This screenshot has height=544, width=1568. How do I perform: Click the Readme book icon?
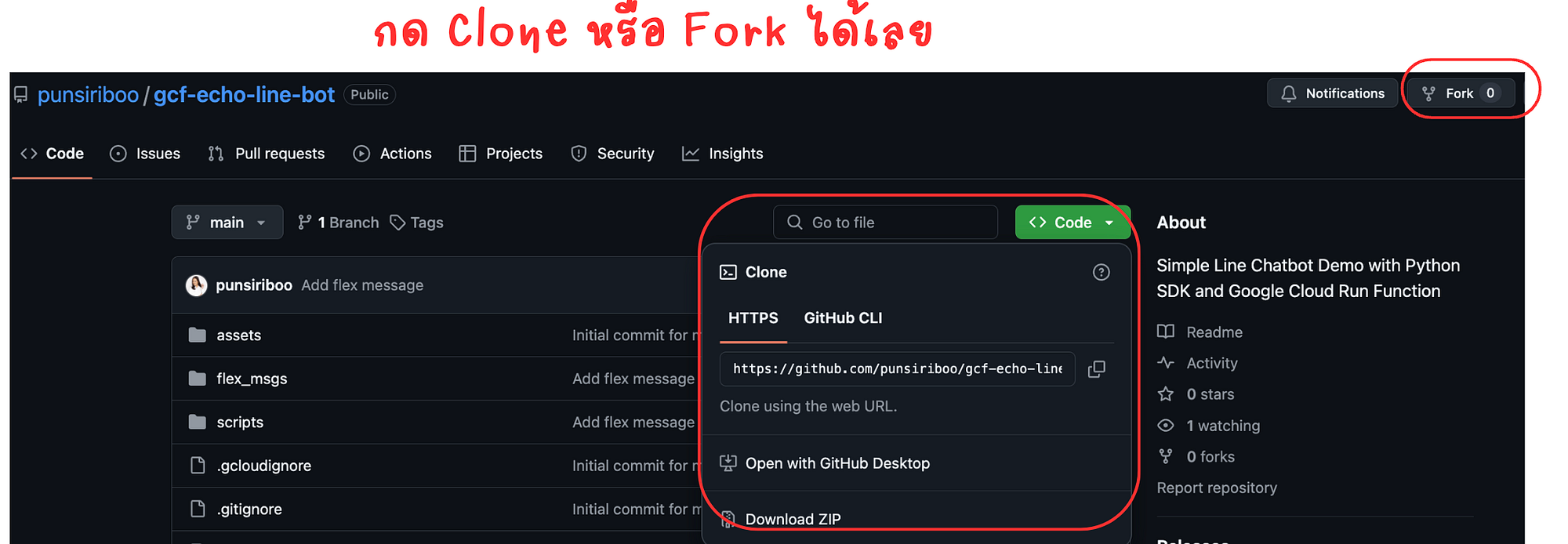click(x=1166, y=332)
